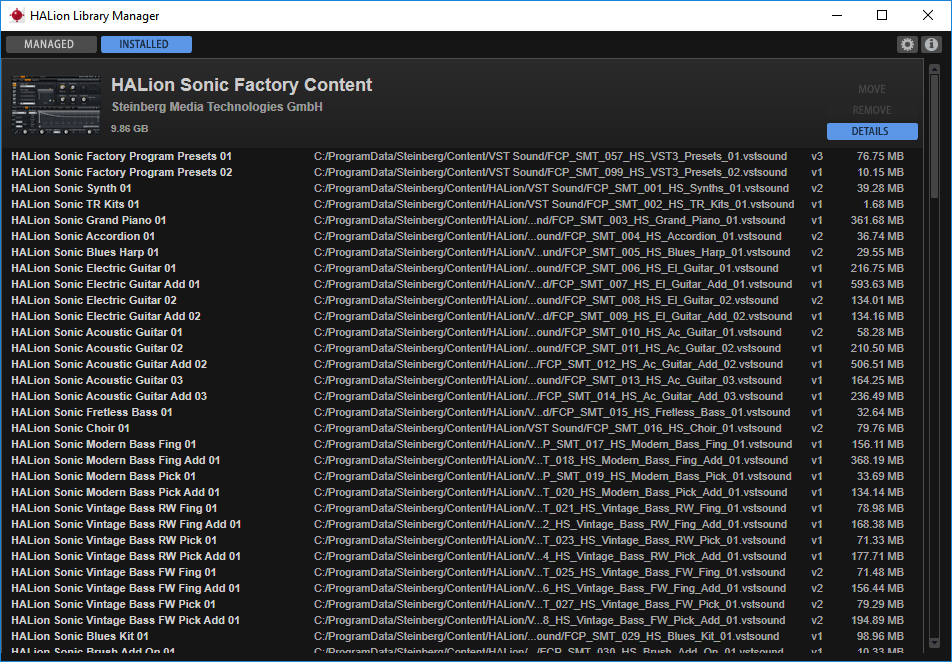
Task: Click the scrollbar up arrow
Action: tap(934, 68)
